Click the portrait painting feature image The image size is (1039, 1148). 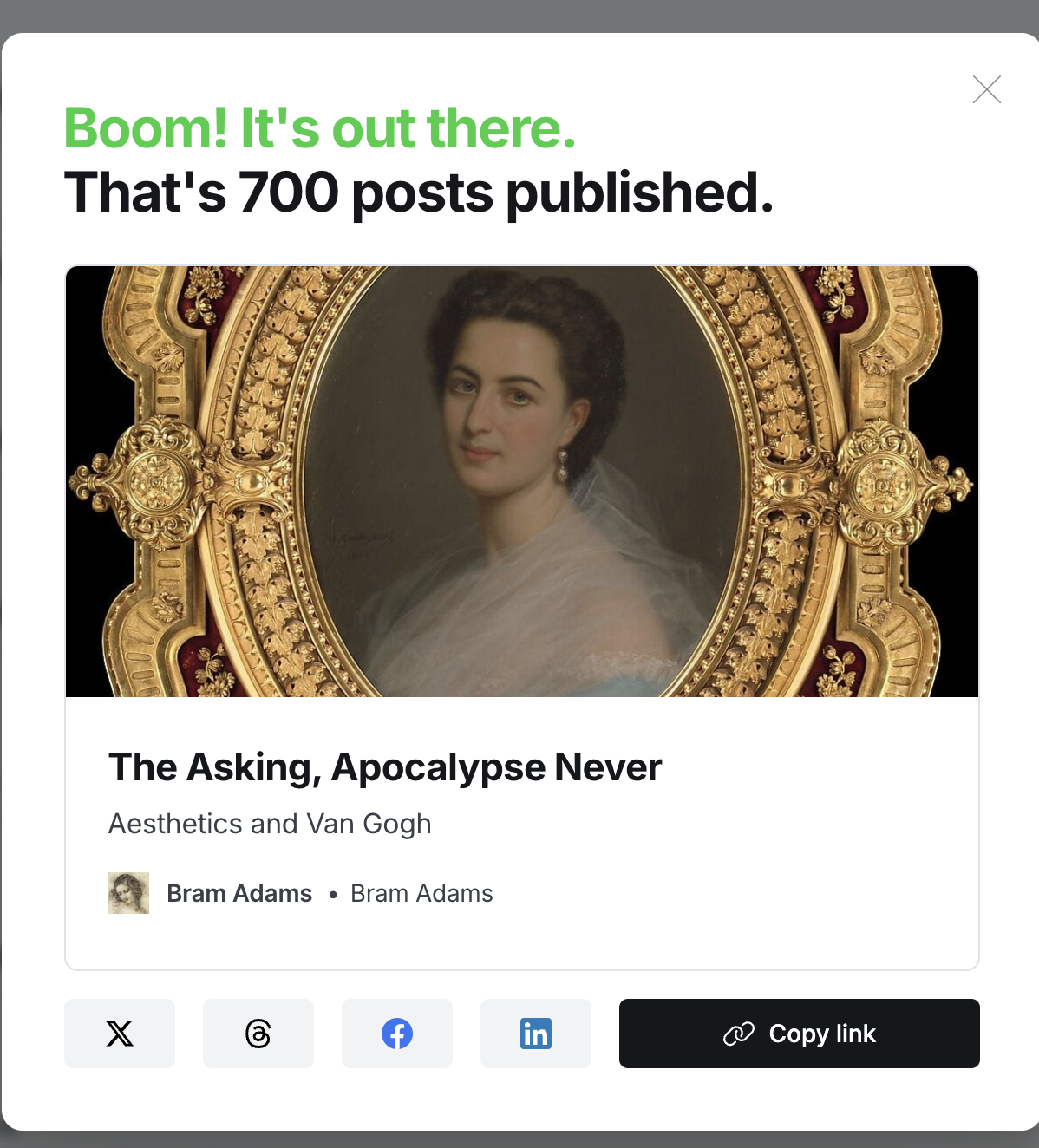point(522,481)
